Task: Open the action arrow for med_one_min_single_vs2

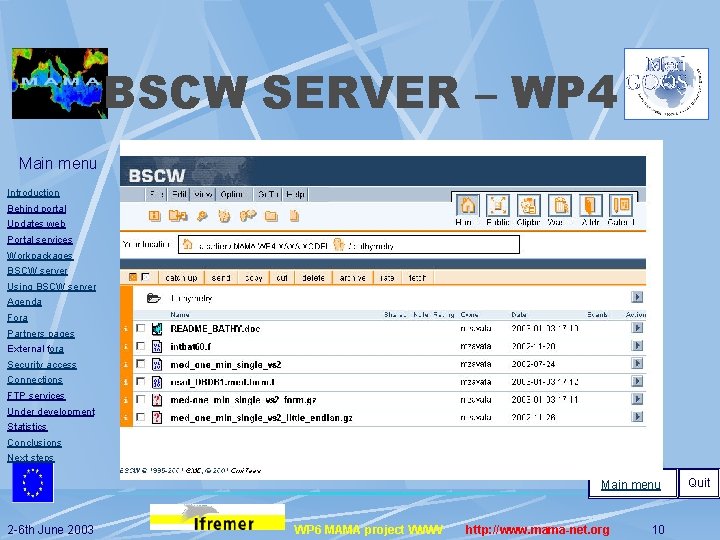Action: [x=636, y=363]
